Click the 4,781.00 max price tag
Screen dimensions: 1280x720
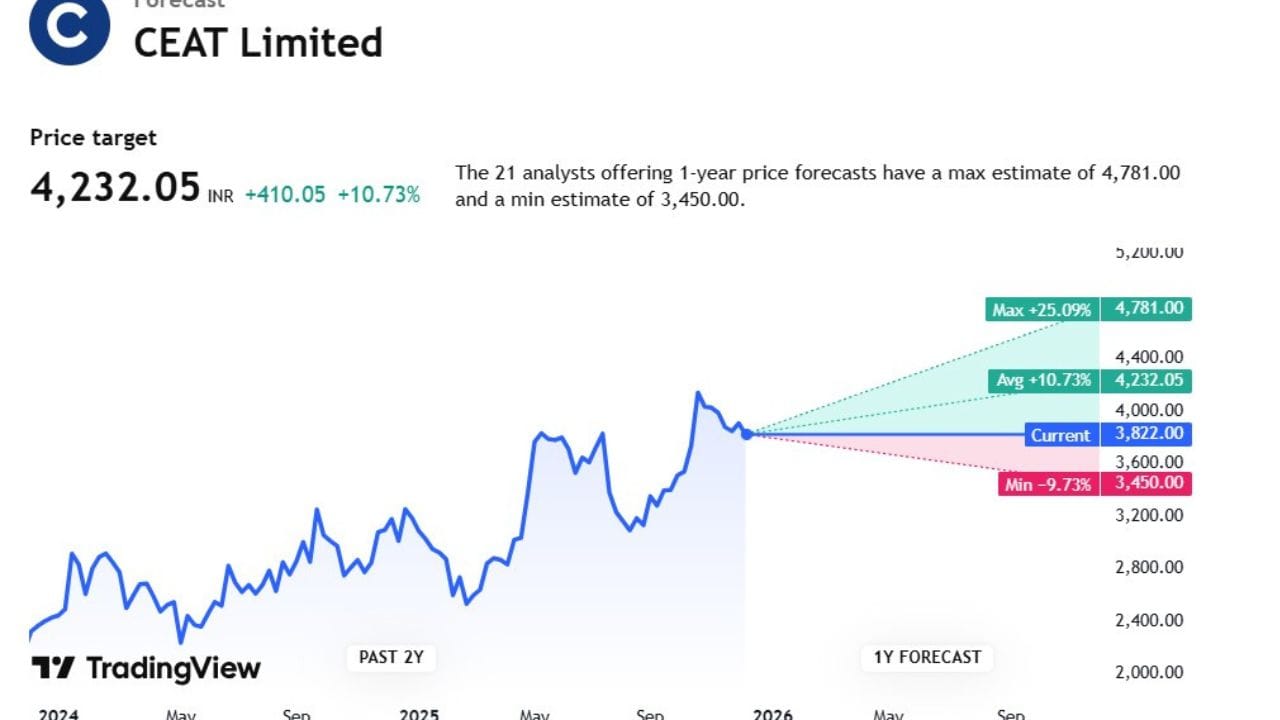[1146, 308]
